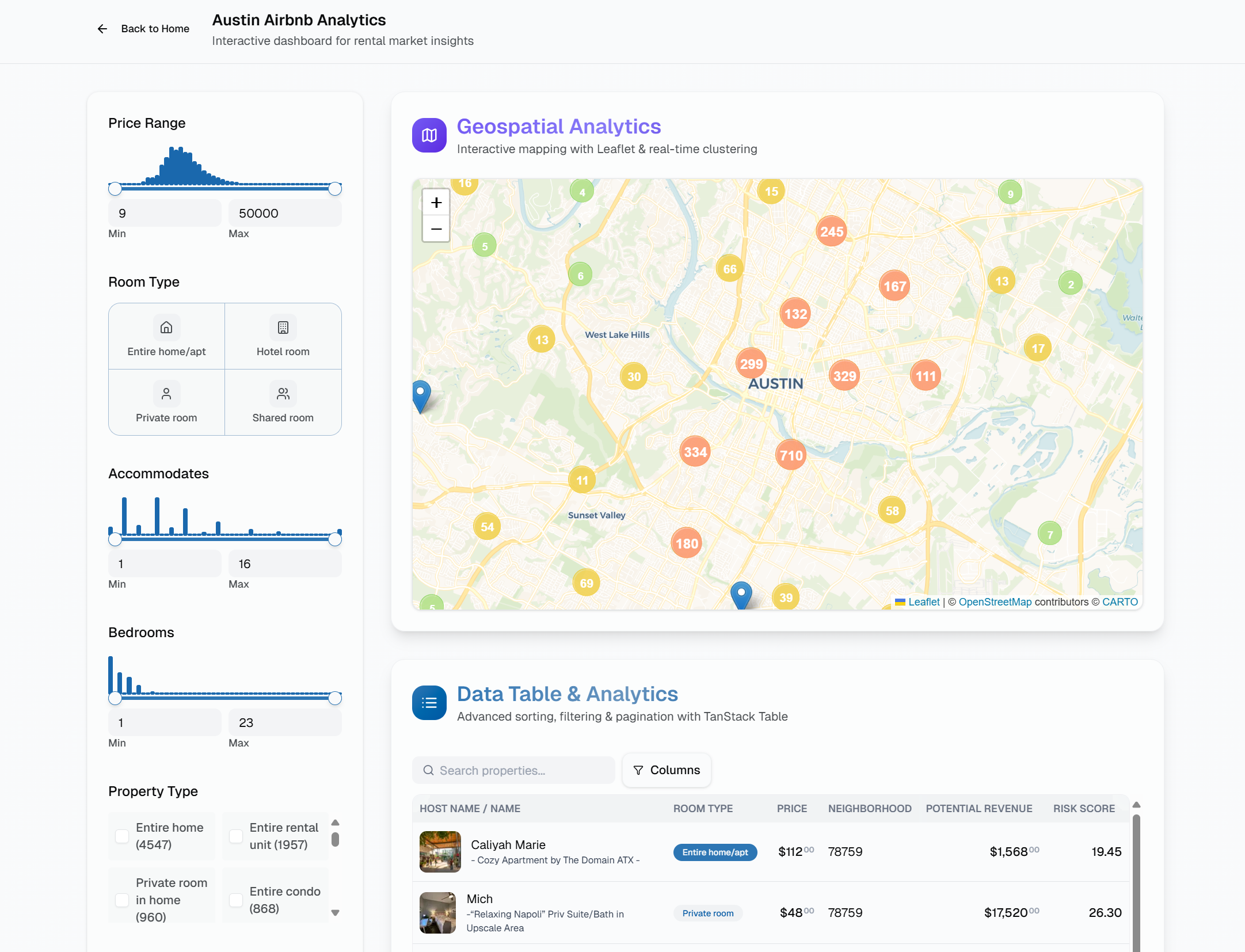Click the Price Range Max input showing 50000
1245x952 pixels.
click(285, 213)
